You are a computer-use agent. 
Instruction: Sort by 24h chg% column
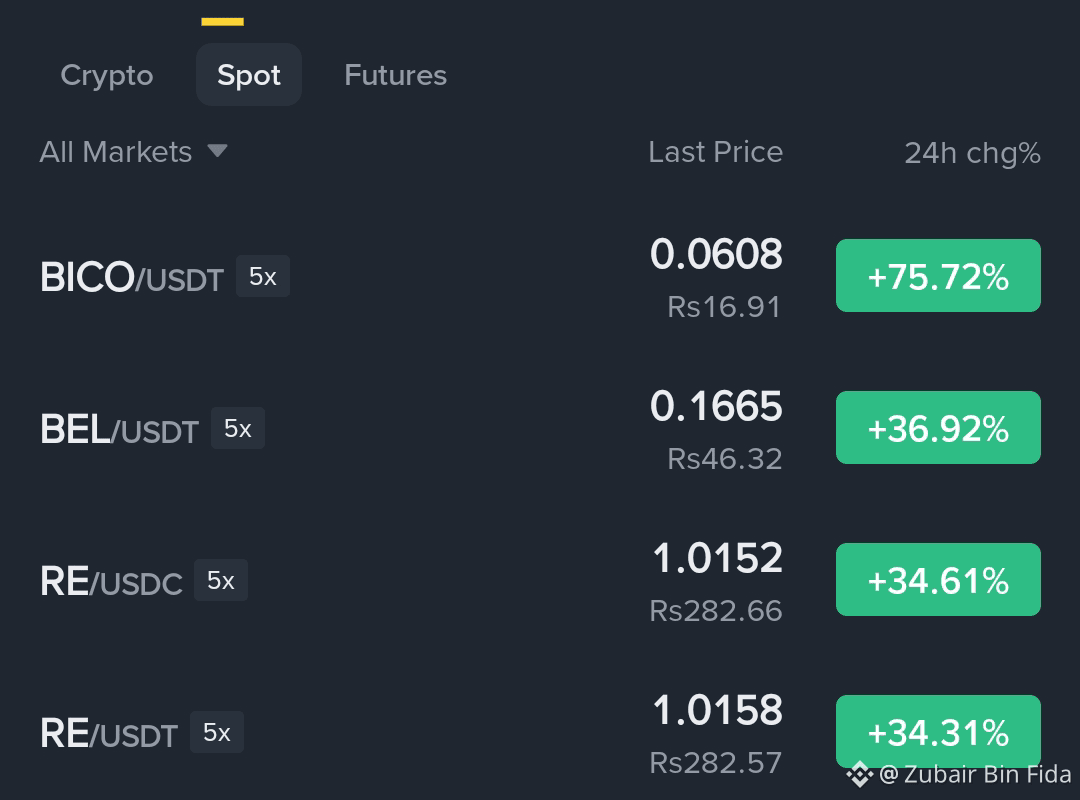pos(972,152)
